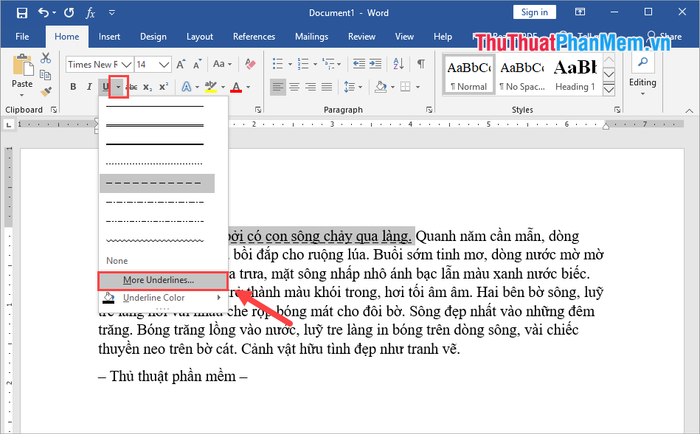The width and height of the screenshot is (700, 434).
Task: Expand the Styles gallery more arrow
Action: point(609,90)
